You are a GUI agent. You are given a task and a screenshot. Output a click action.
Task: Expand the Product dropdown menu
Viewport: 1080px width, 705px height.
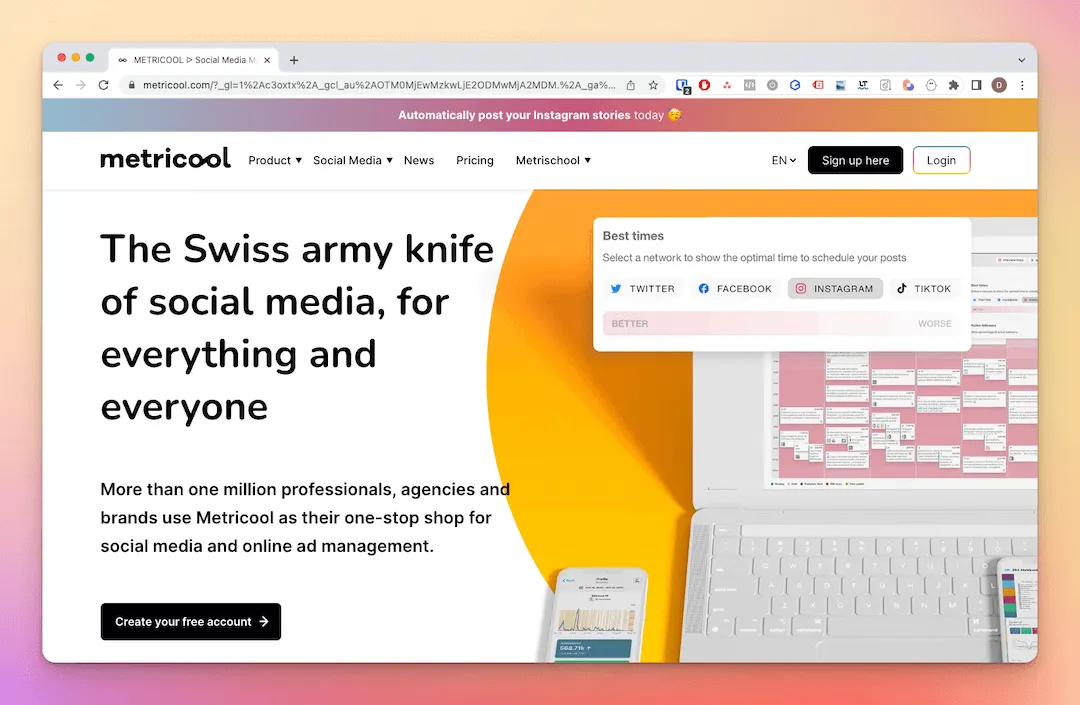coord(275,160)
